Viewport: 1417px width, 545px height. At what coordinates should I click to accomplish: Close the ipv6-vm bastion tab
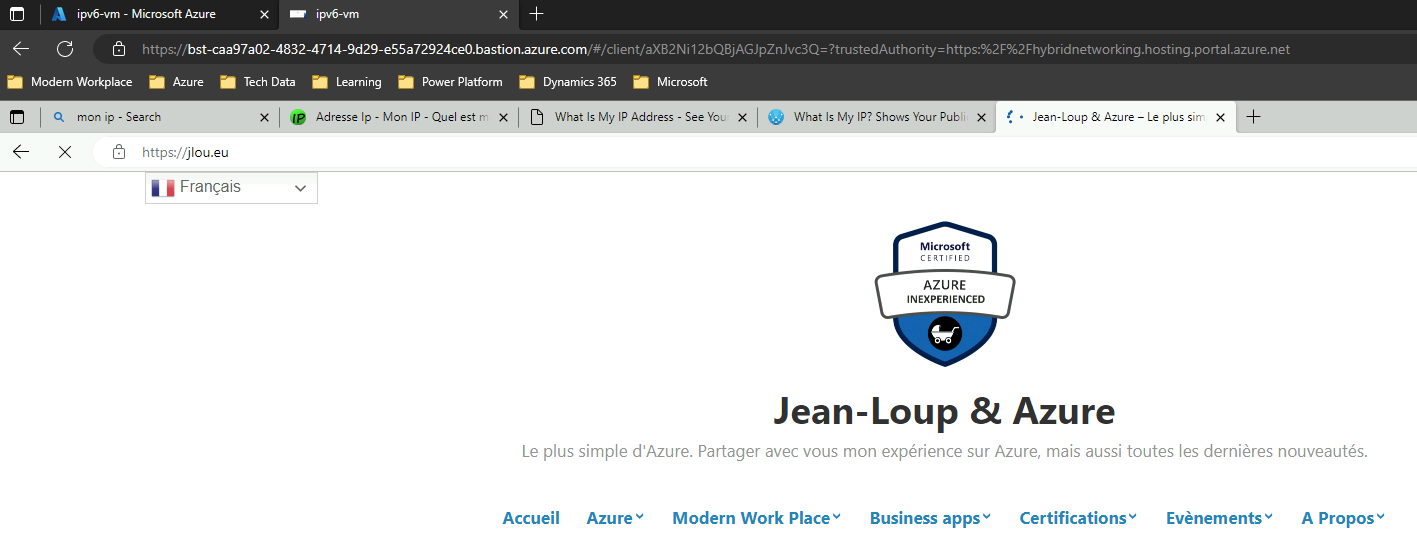point(503,14)
